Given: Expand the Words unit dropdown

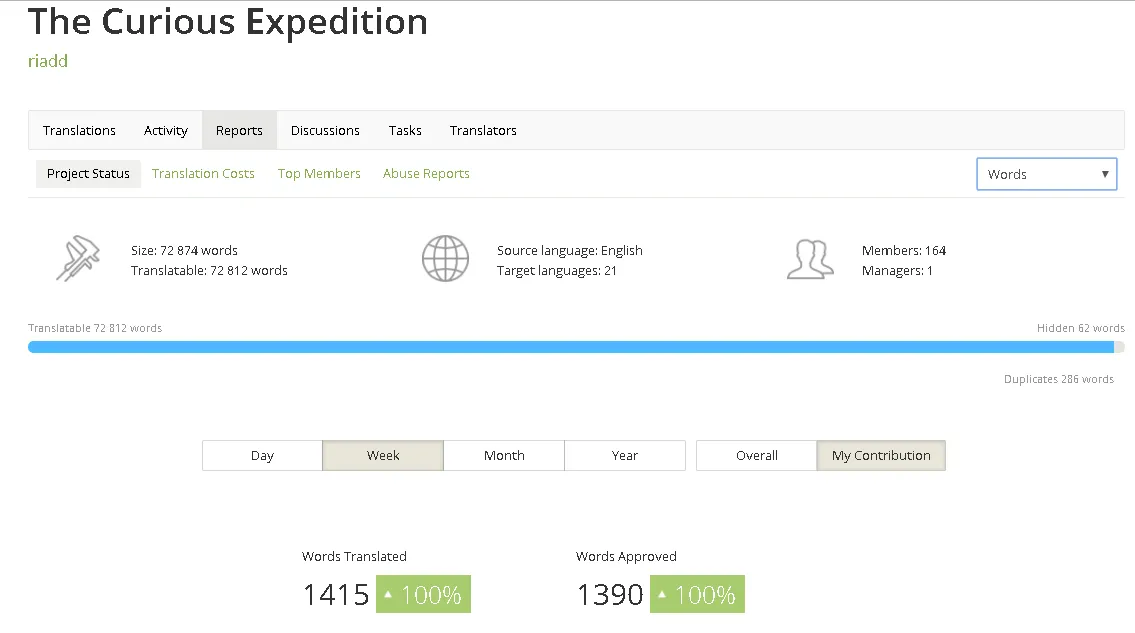Looking at the screenshot, I should click(1047, 175).
